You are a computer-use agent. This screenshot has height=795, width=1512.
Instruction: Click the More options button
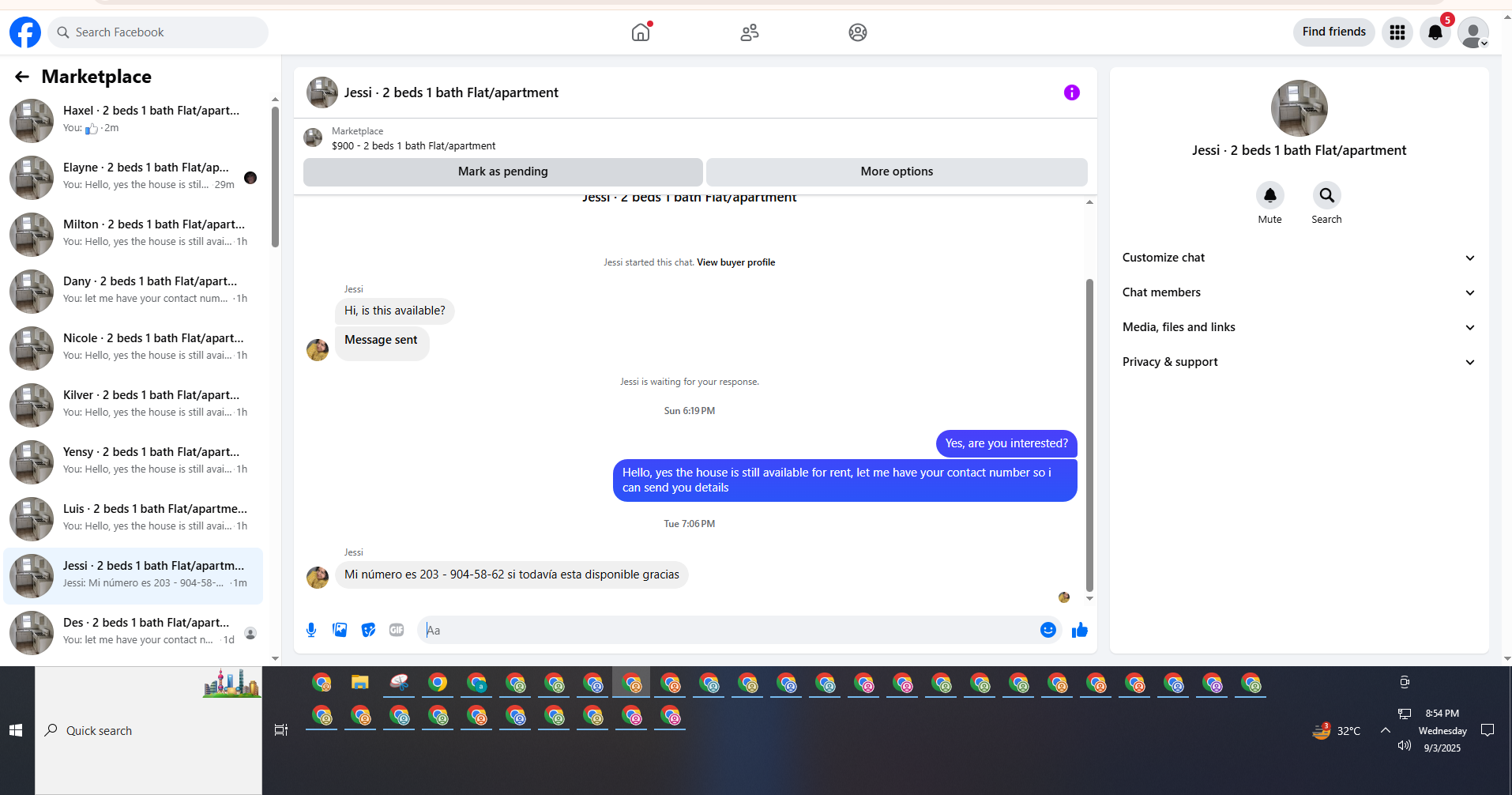point(897,171)
